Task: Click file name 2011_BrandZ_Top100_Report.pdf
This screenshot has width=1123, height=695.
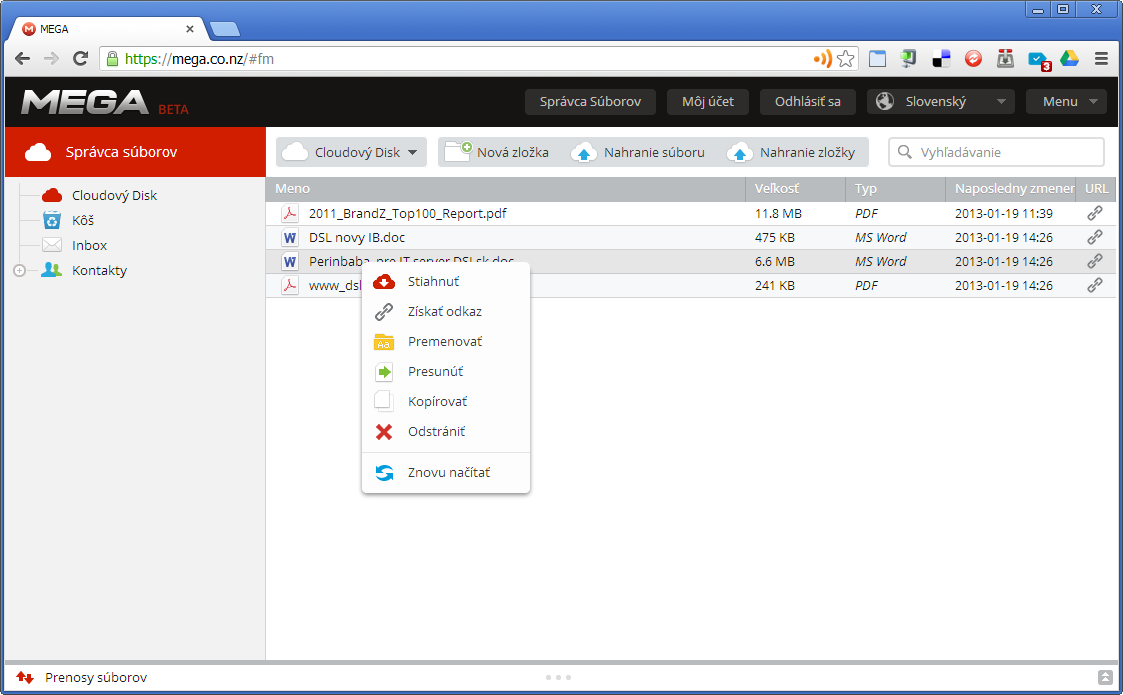Action: [x=408, y=214]
